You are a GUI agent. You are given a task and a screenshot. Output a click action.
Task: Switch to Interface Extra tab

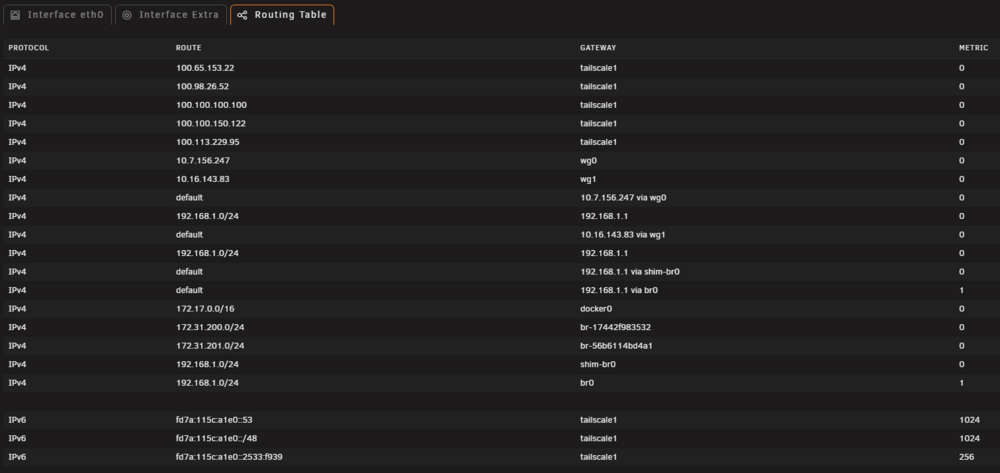click(171, 15)
